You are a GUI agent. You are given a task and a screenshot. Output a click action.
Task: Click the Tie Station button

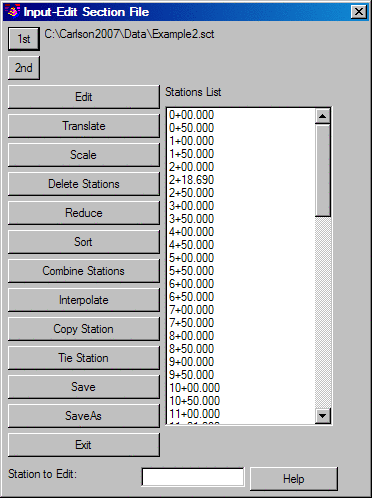click(x=84, y=358)
